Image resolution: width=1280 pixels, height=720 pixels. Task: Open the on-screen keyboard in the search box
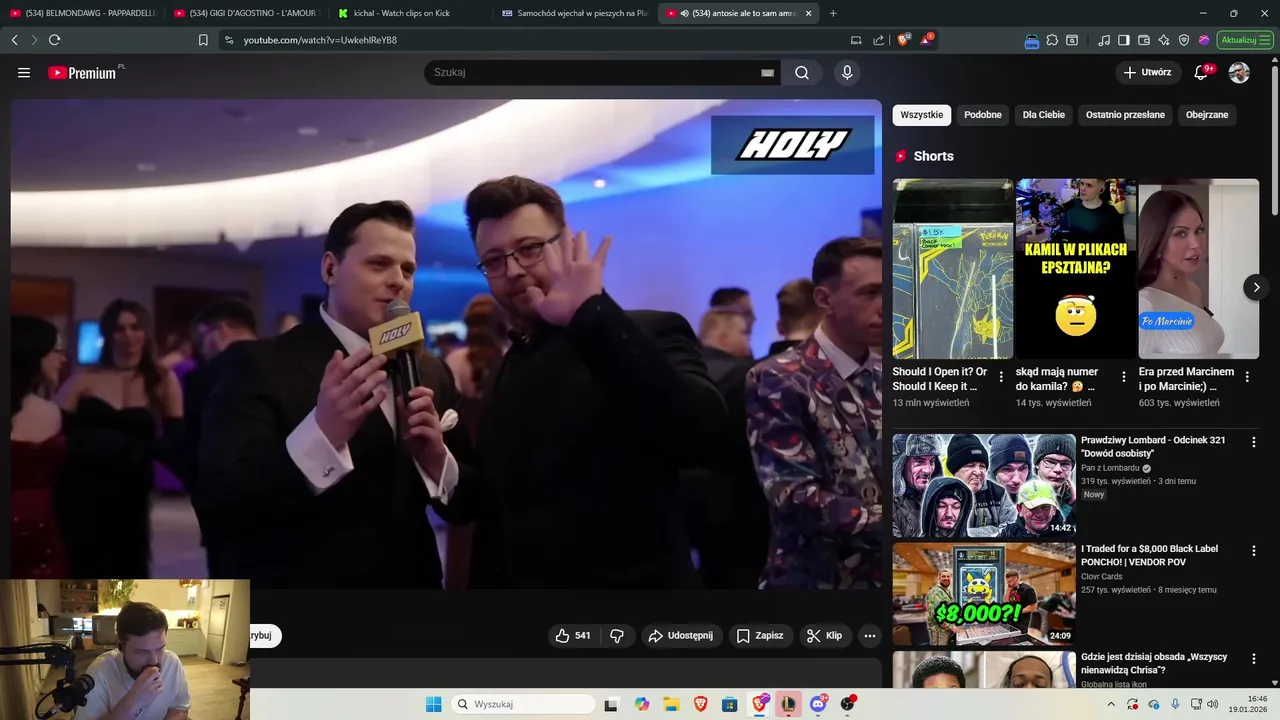pos(767,73)
